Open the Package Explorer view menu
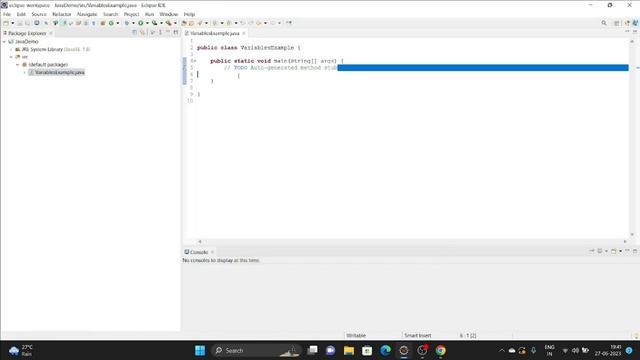Image resolution: width=640 pixels, height=360 pixels. (x=160, y=32)
